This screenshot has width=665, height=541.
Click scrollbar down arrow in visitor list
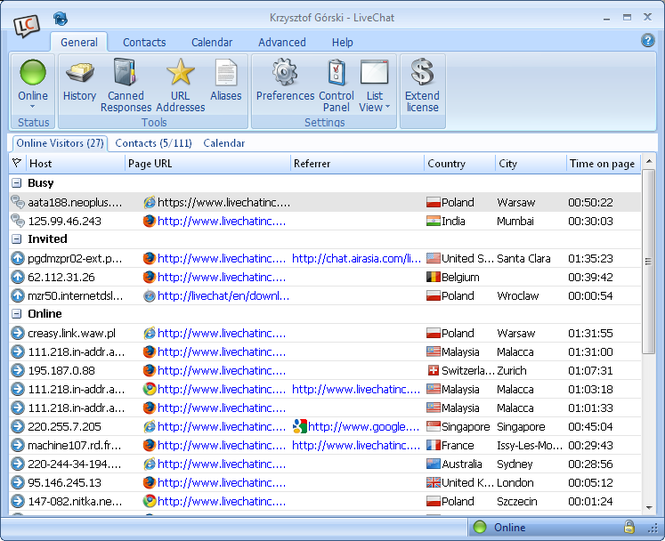648,507
